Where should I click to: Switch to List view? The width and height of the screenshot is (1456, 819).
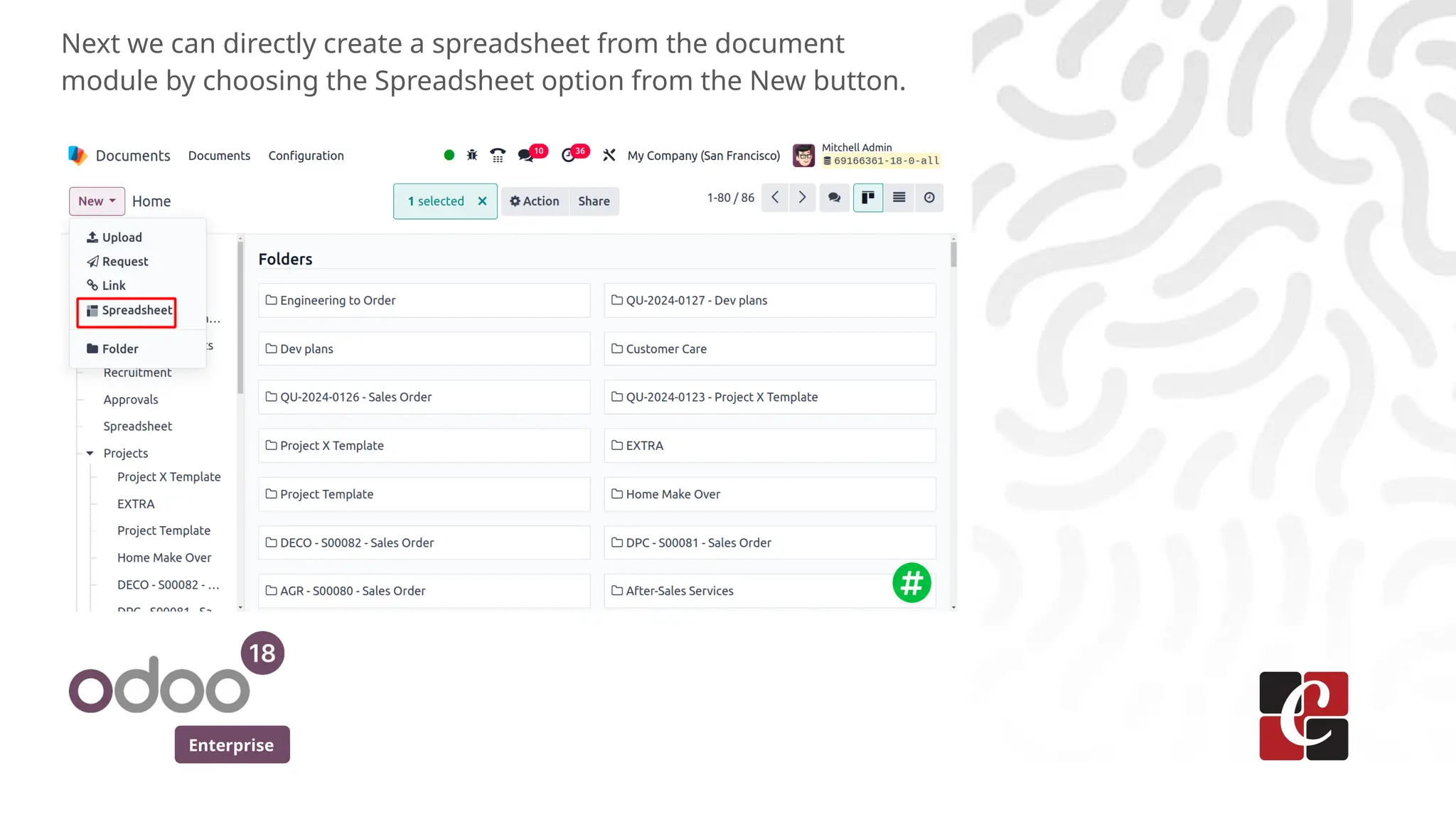pyautogui.click(x=899, y=198)
